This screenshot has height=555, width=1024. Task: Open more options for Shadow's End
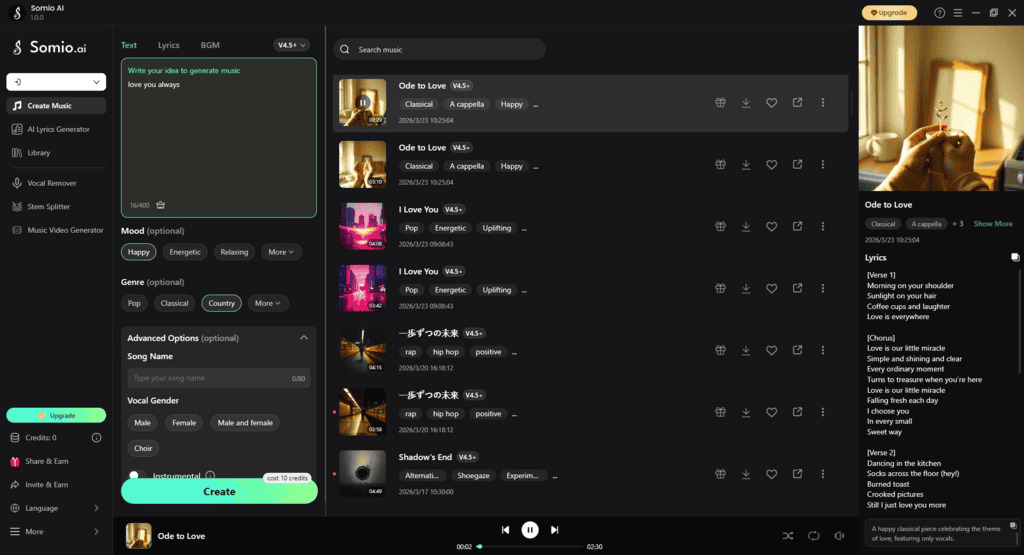click(x=823, y=474)
